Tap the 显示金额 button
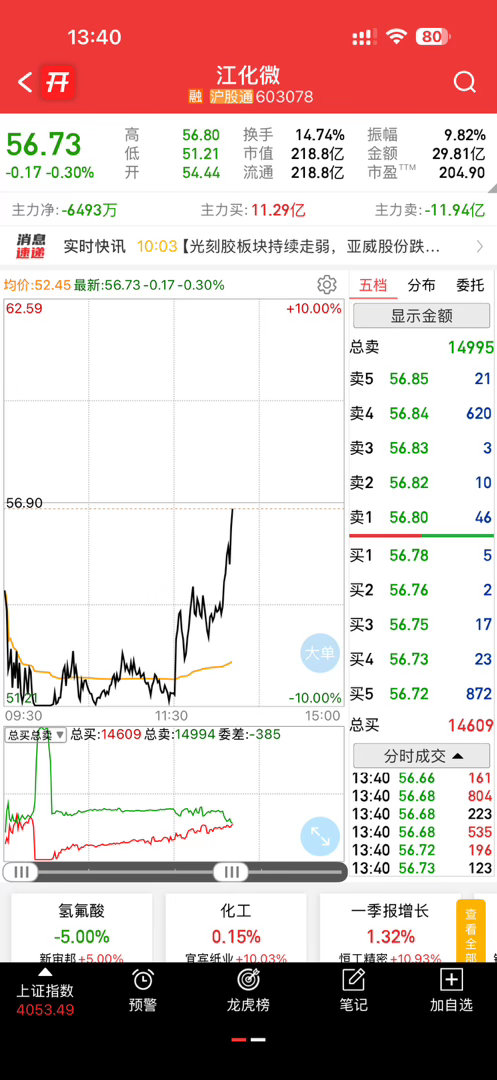 422,316
